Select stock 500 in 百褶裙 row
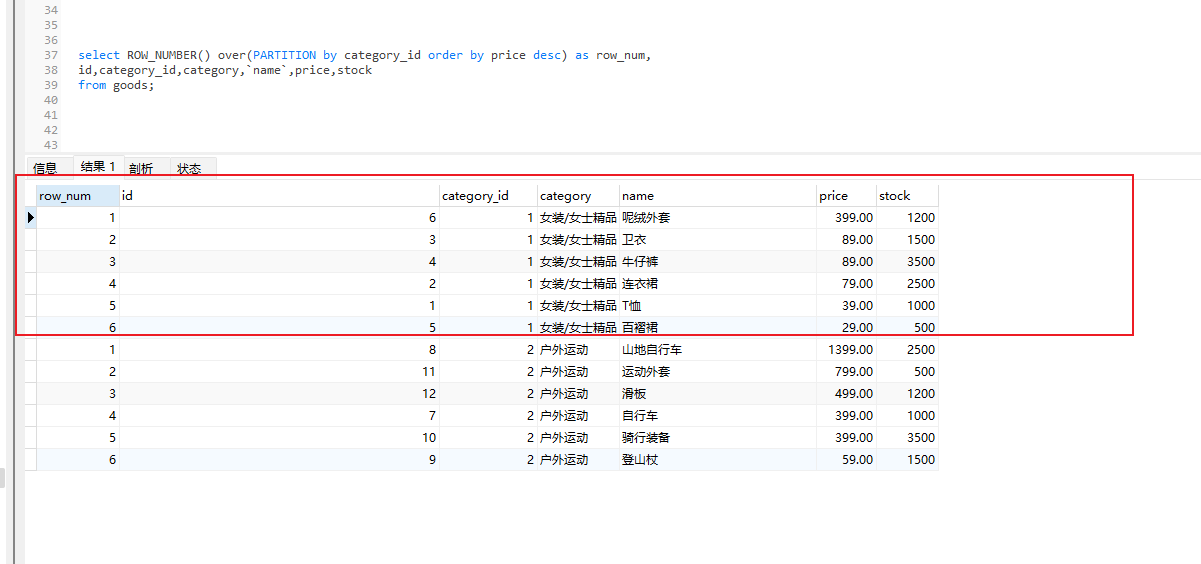The height and width of the screenshot is (564, 1201). [x=907, y=328]
